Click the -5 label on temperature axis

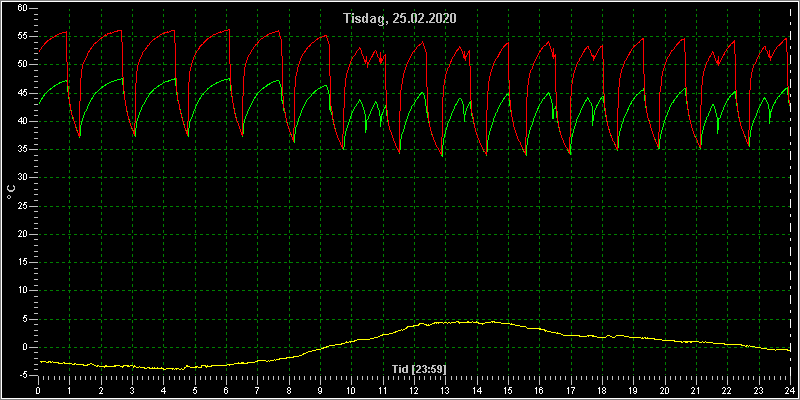coord(22,375)
